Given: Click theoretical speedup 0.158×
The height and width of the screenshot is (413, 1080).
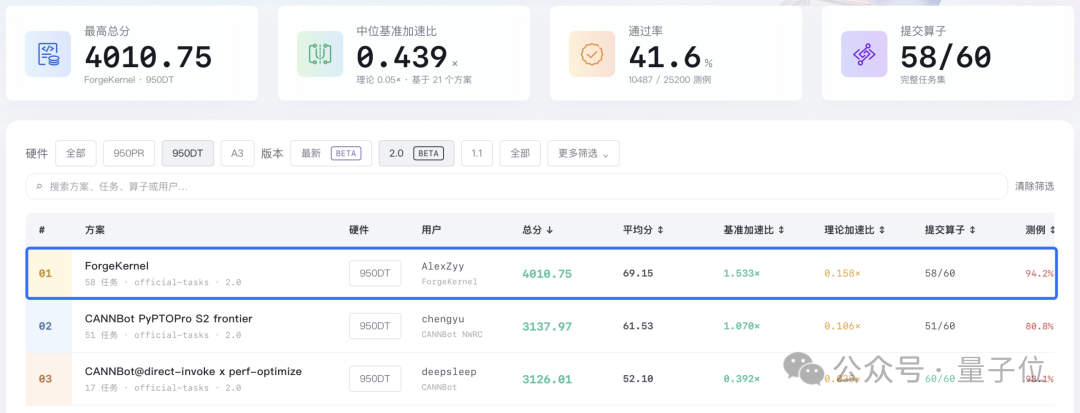Looking at the screenshot, I should point(842,273).
